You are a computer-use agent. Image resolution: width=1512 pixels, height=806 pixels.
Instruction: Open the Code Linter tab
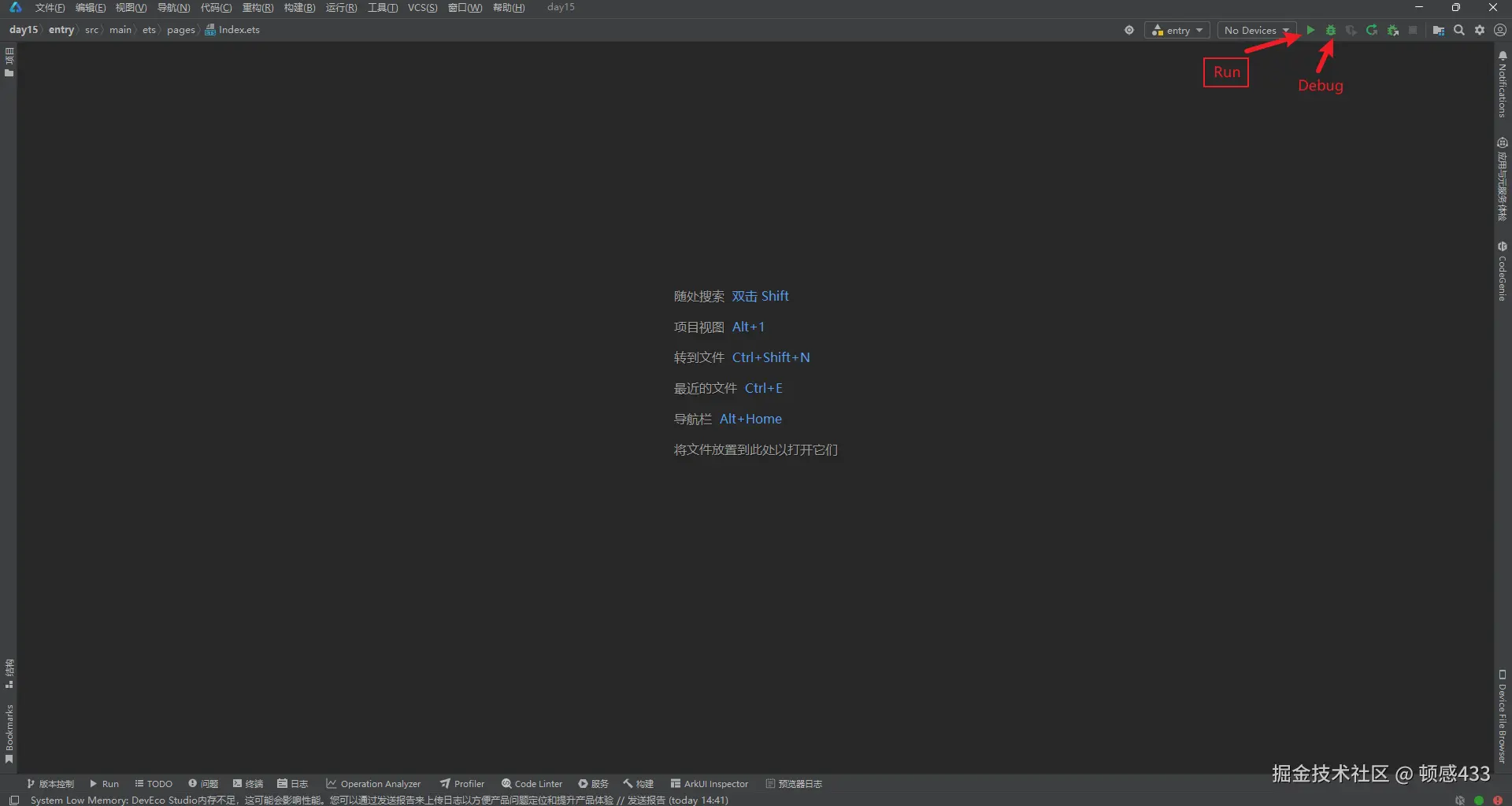(532, 784)
